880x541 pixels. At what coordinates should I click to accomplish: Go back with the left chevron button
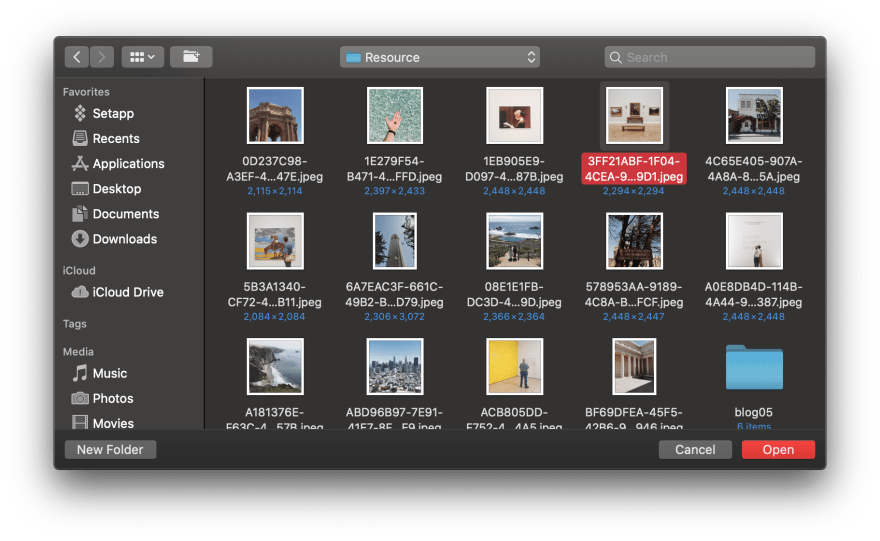coord(77,57)
